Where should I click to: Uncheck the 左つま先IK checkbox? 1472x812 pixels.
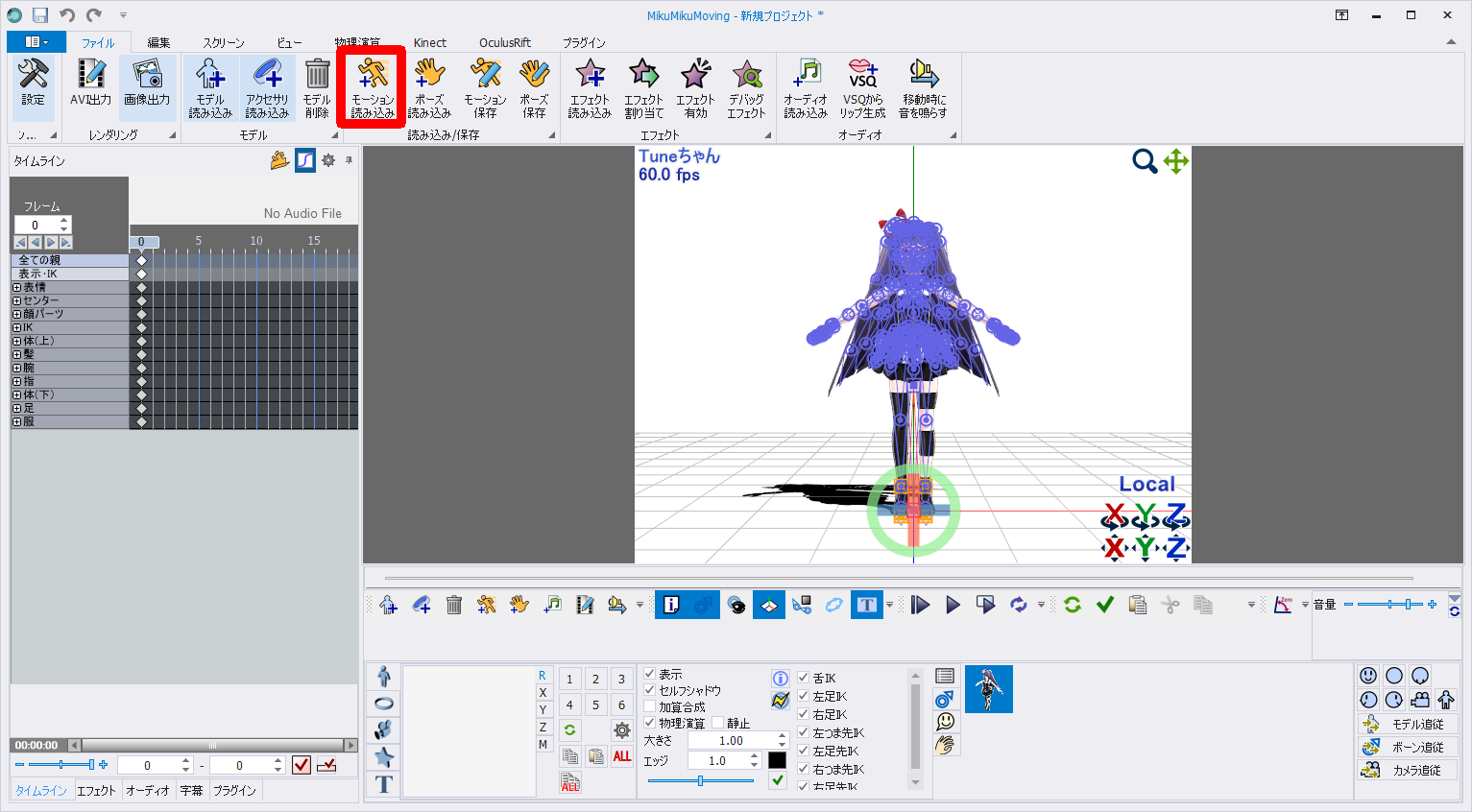pos(804,732)
